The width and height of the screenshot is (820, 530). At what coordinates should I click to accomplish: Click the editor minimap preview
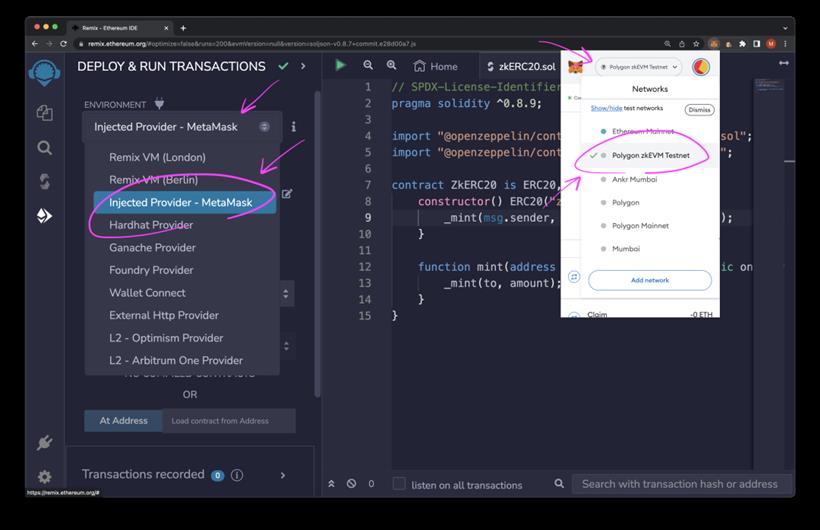pos(769,86)
